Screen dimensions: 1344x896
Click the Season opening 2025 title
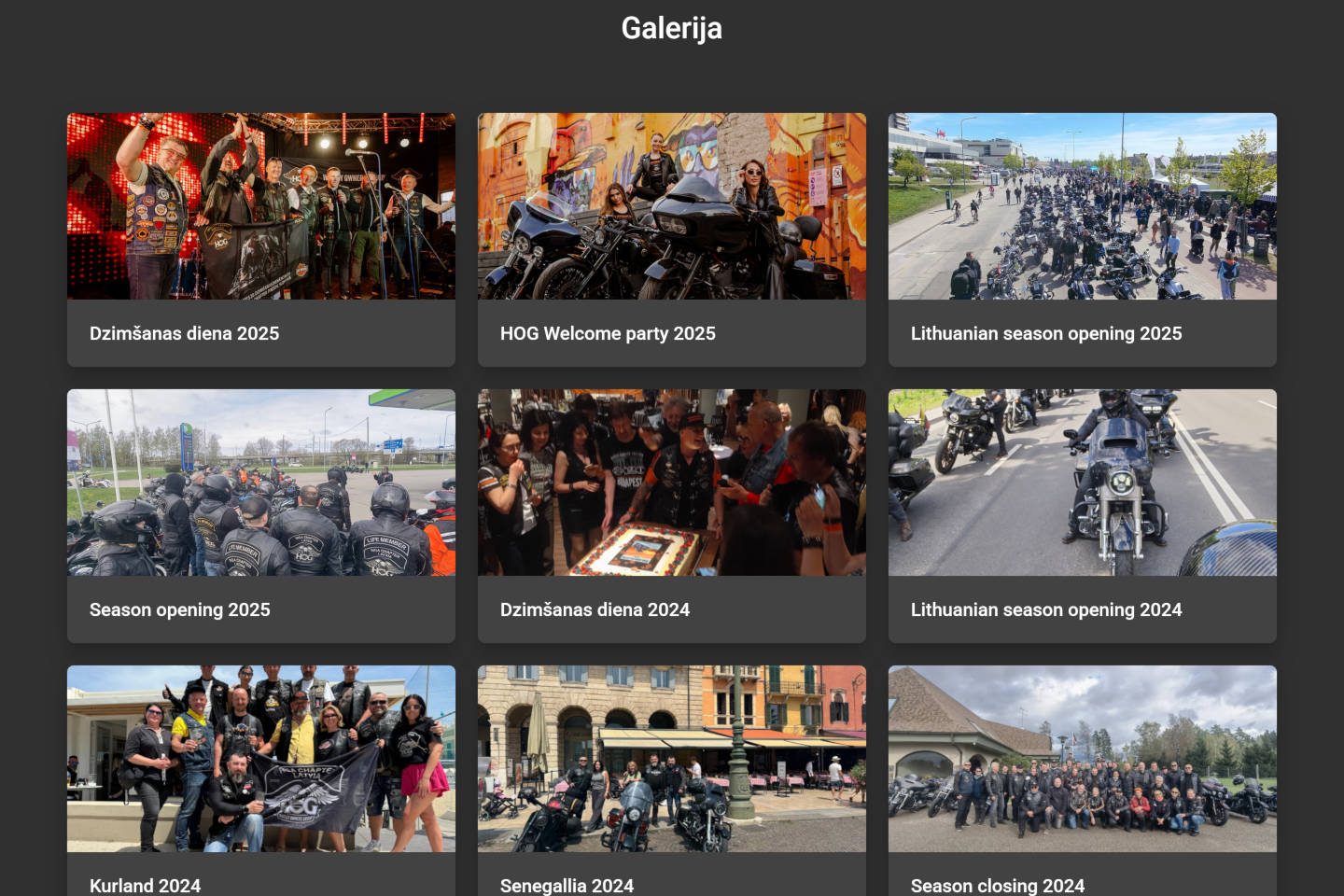click(179, 609)
